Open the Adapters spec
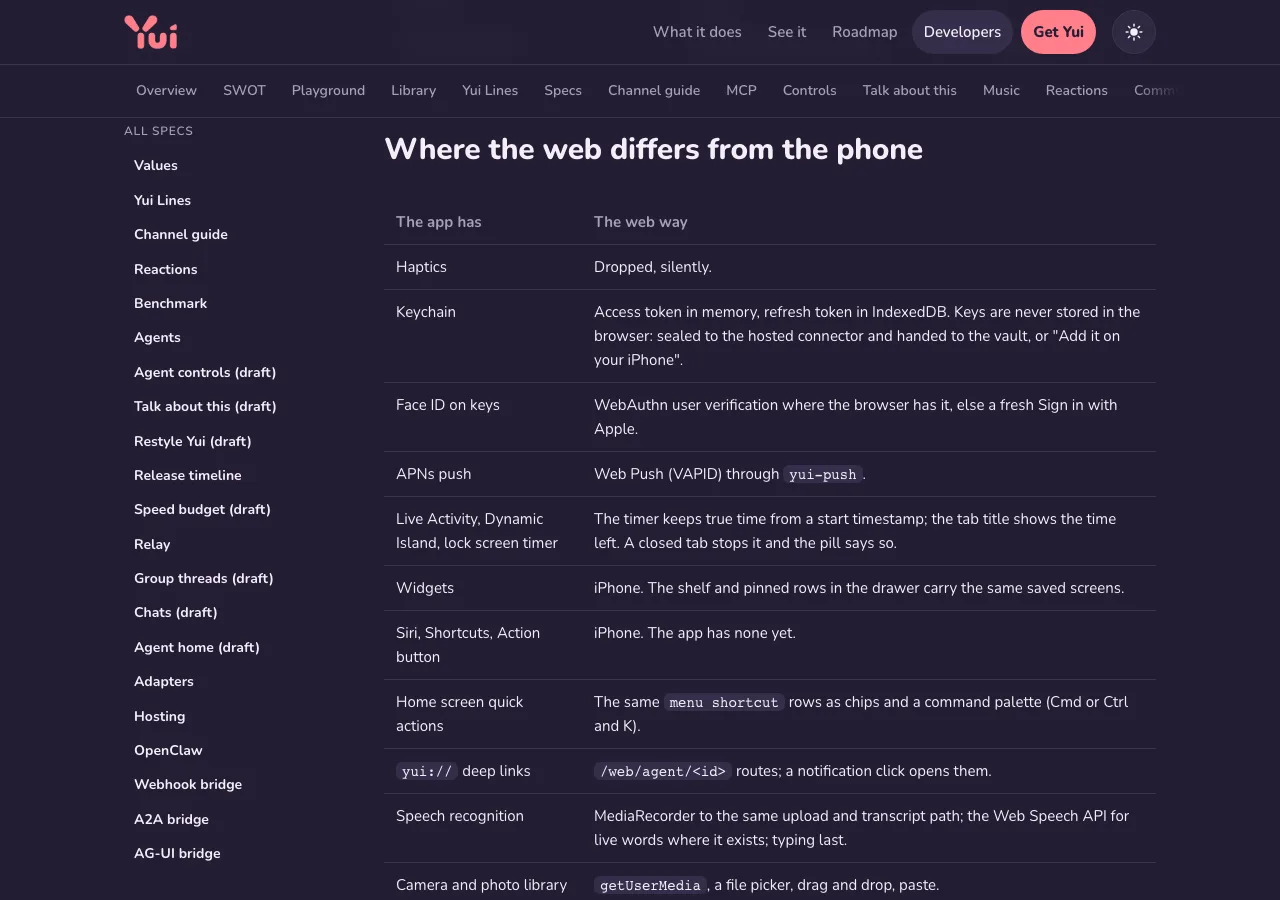The height and width of the screenshot is (900, 1280). coord(164,681)
